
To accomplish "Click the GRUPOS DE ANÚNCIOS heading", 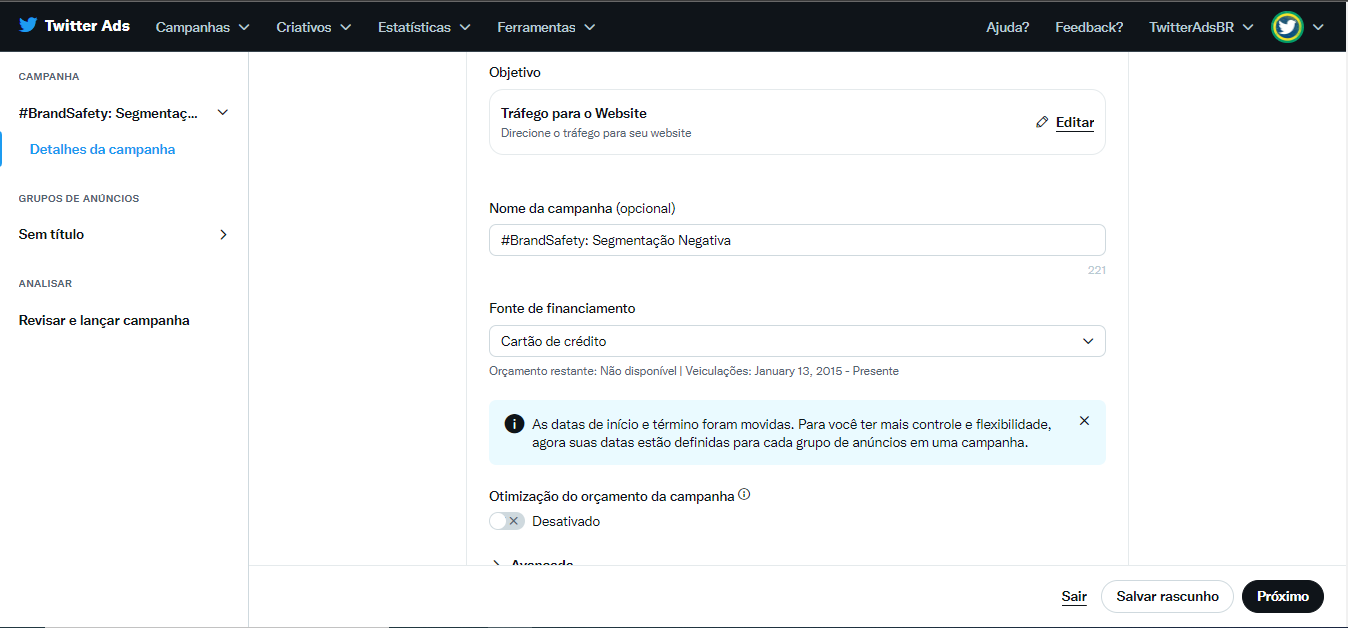I will pyautogui.click(x=79, y=198).
